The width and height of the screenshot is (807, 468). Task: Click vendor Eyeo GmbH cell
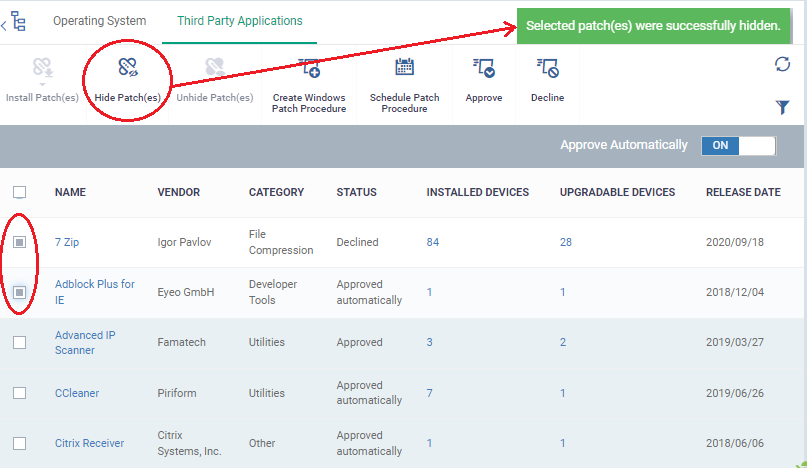(x=186, y=292)
